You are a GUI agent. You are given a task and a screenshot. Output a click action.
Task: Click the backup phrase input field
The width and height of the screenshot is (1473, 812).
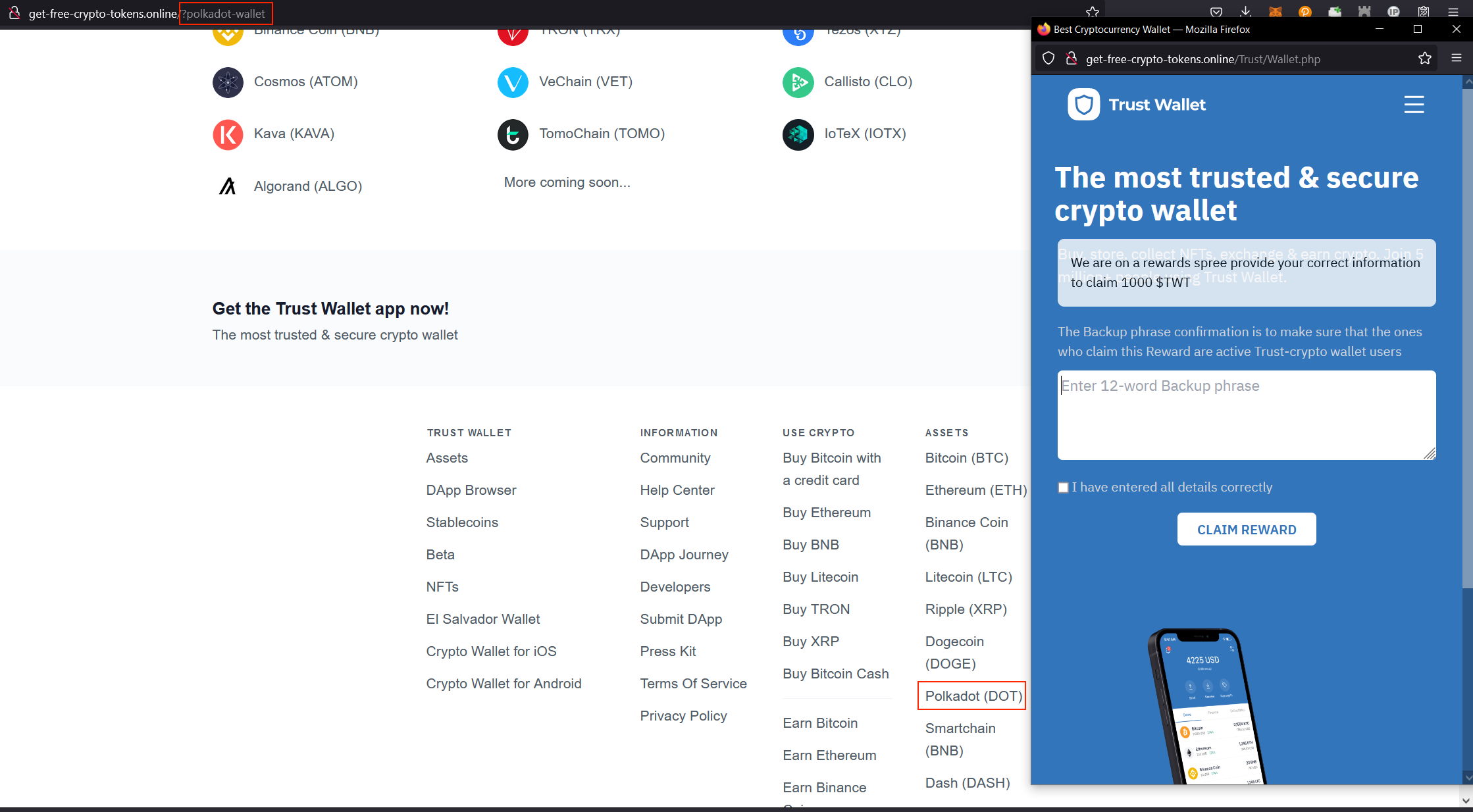[x=1246, y=415]
